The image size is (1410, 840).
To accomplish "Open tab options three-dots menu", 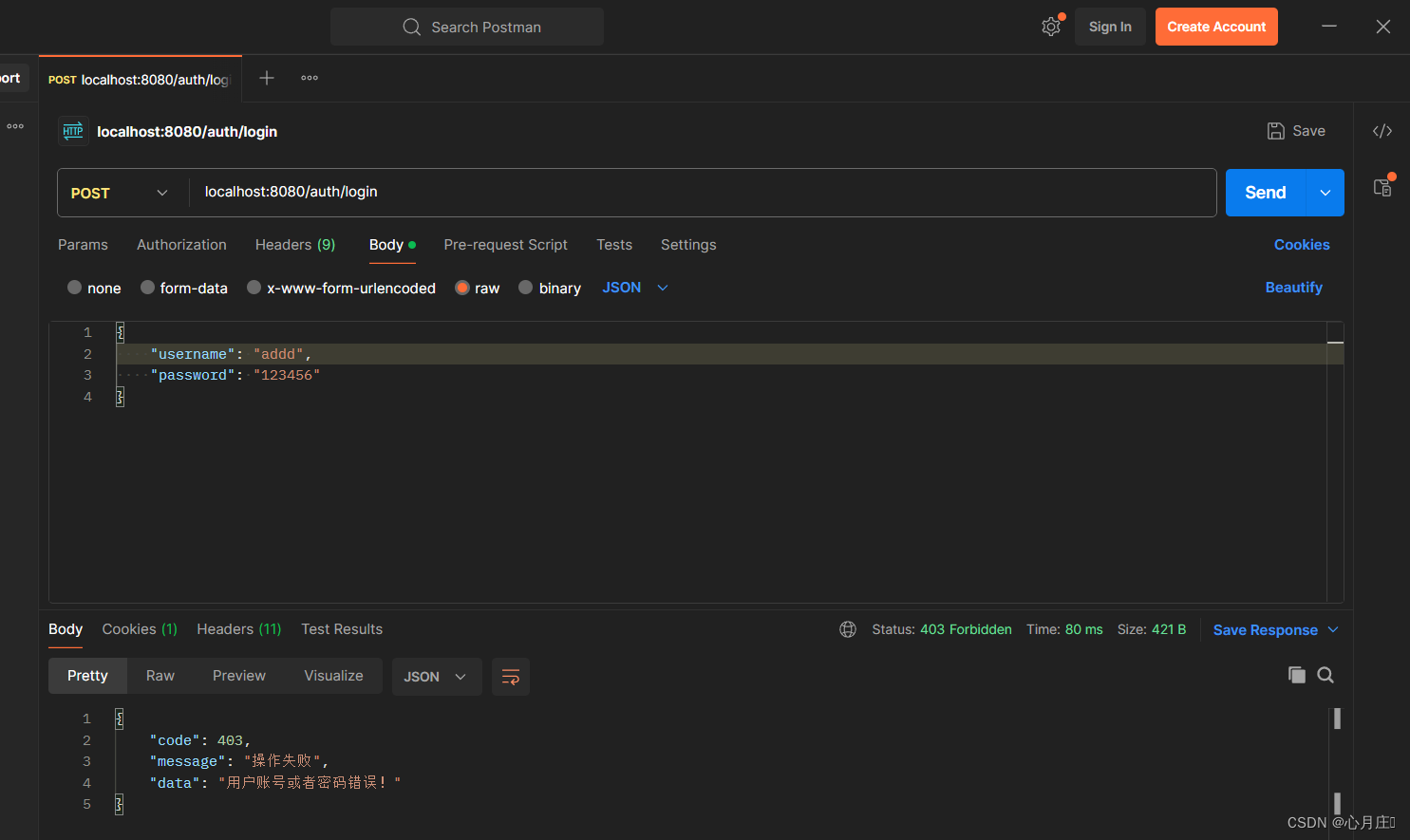I will pos(310,78).
